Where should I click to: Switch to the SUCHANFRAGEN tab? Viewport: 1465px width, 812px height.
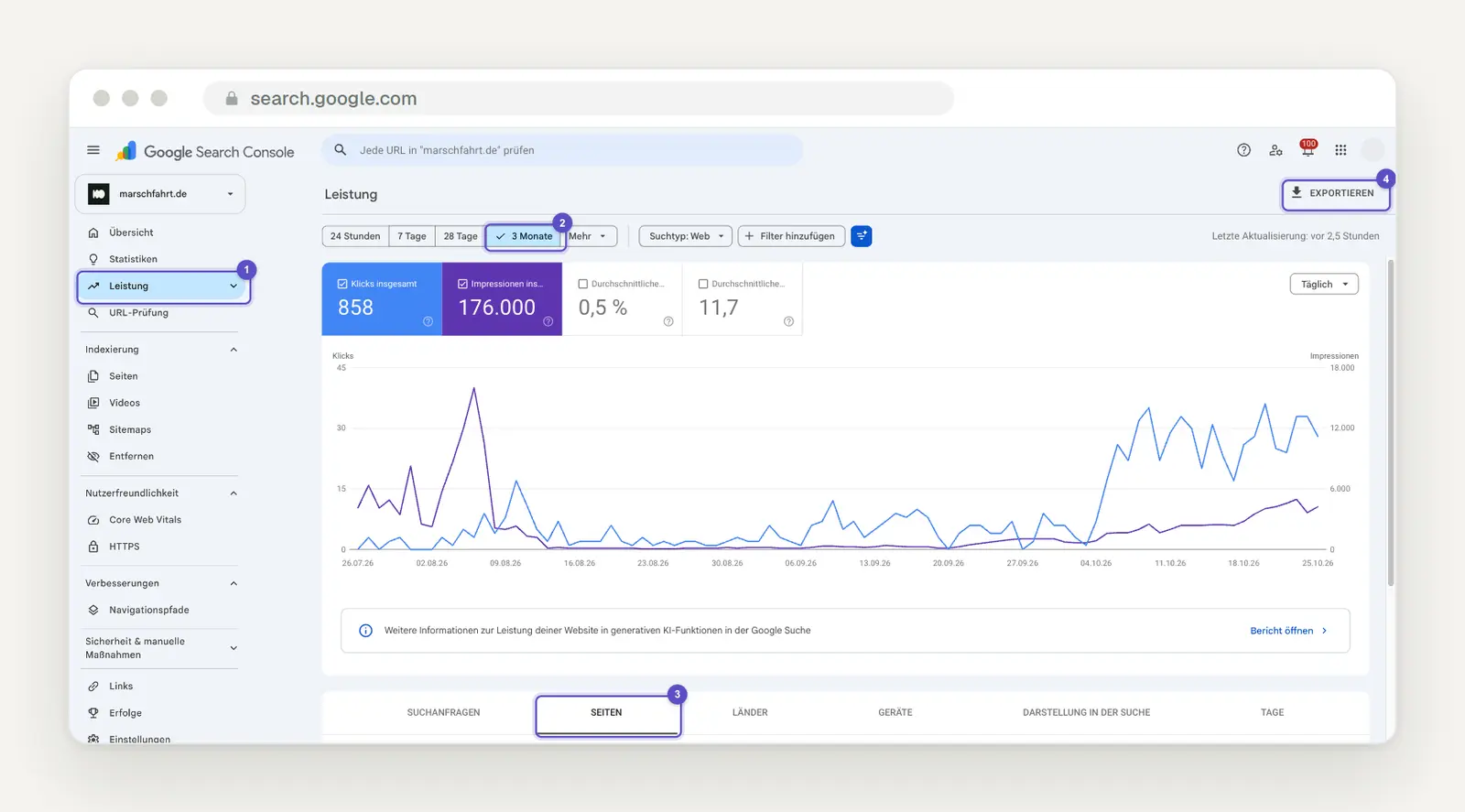coord(443,712)
